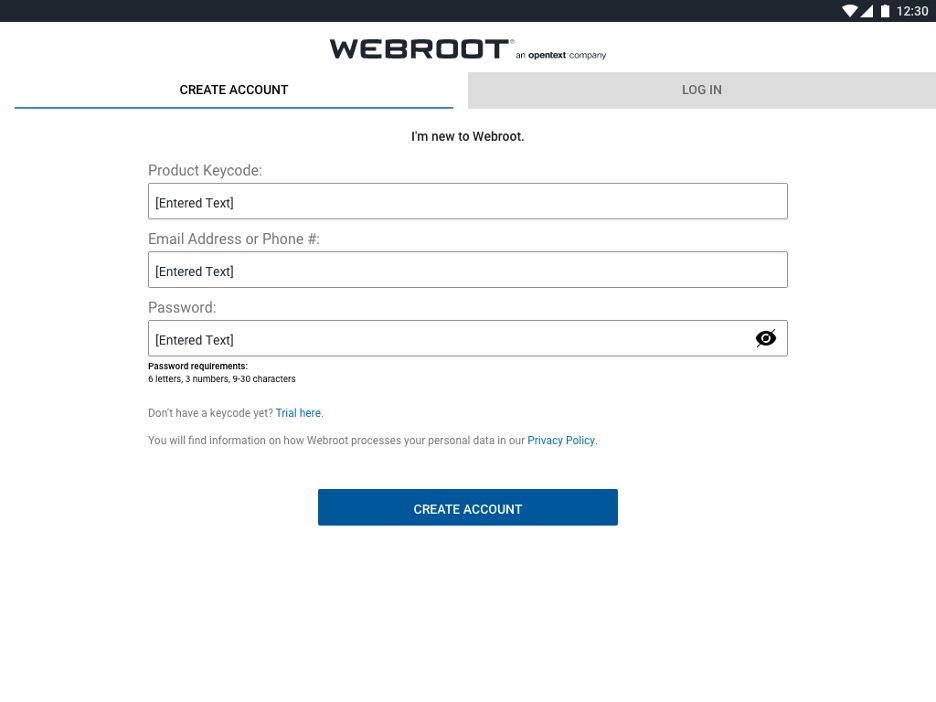The width and height of the screenshot is (936, 702).
Task: Tap the battery status icon
Action: click(885, 11)
